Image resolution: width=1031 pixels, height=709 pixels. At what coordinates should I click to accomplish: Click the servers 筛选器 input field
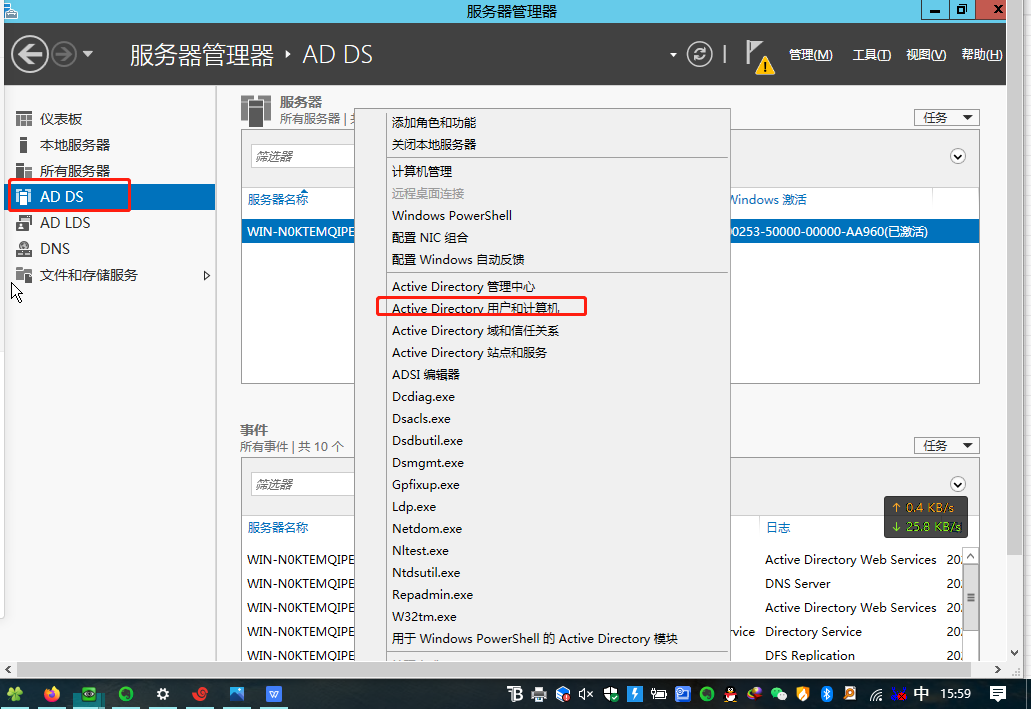click(x=302, y=157)
